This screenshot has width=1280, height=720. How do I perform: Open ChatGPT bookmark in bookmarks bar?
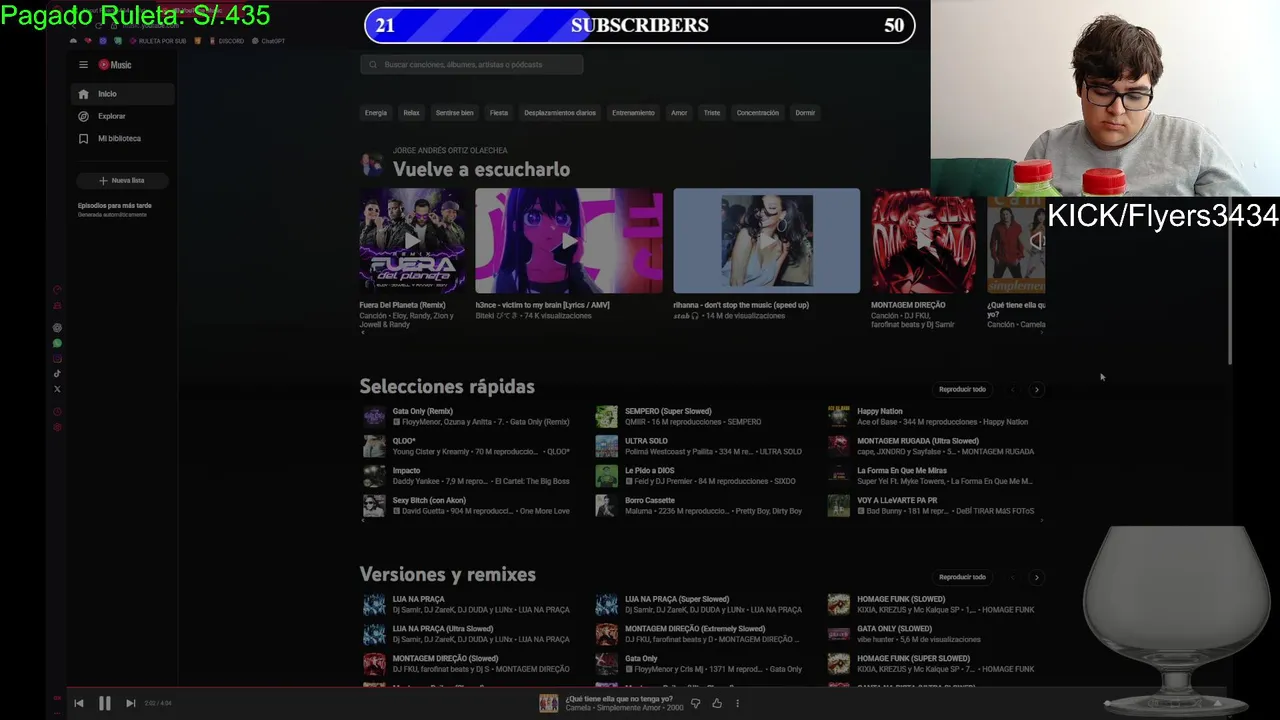tap(269, 41)
